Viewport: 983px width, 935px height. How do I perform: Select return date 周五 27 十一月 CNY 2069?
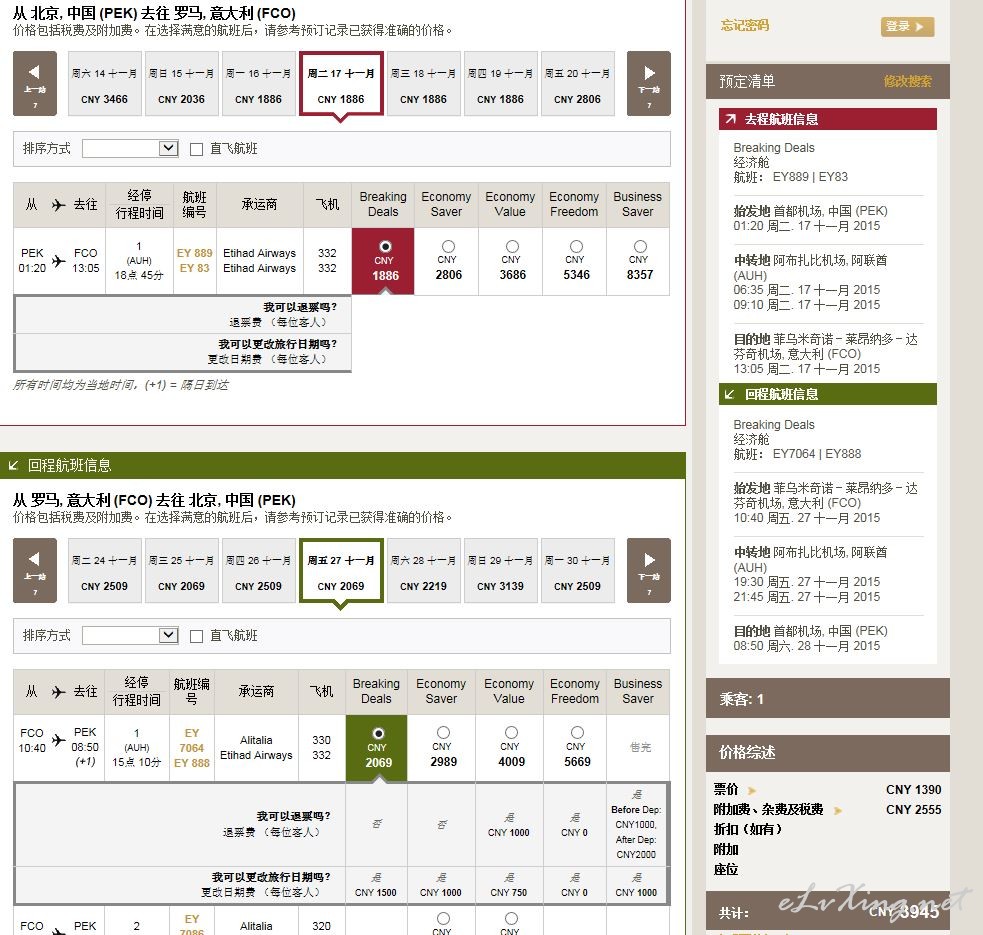tap(341, 571)
